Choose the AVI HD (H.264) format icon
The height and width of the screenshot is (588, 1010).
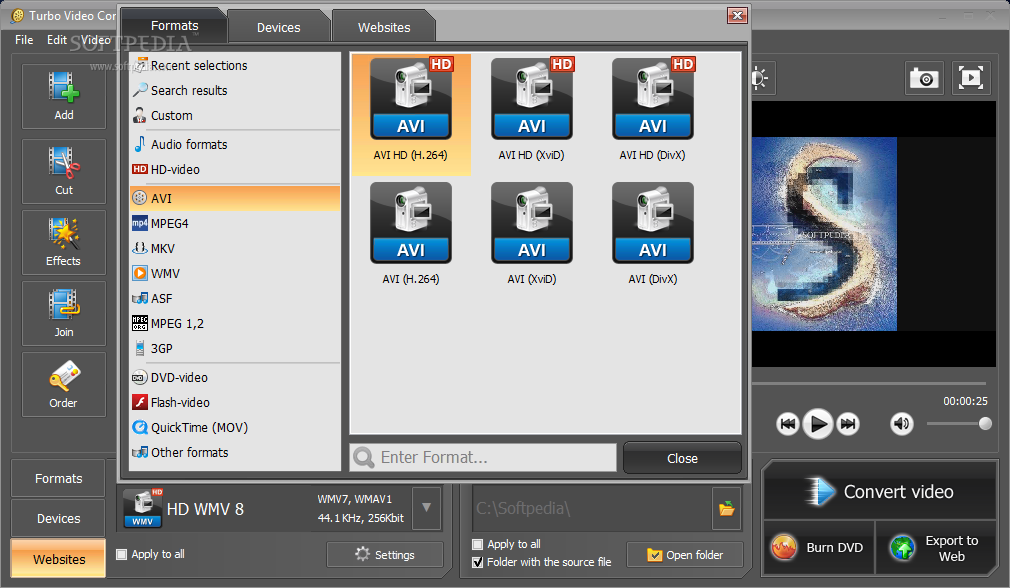point(411,99)
